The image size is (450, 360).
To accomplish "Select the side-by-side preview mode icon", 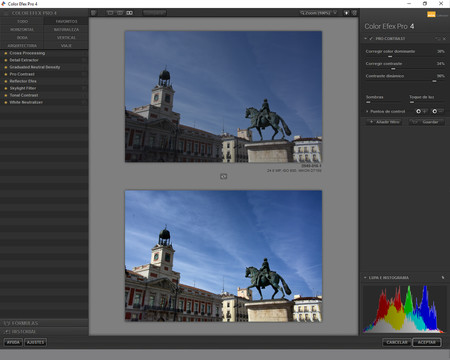I will click(129, 13).
